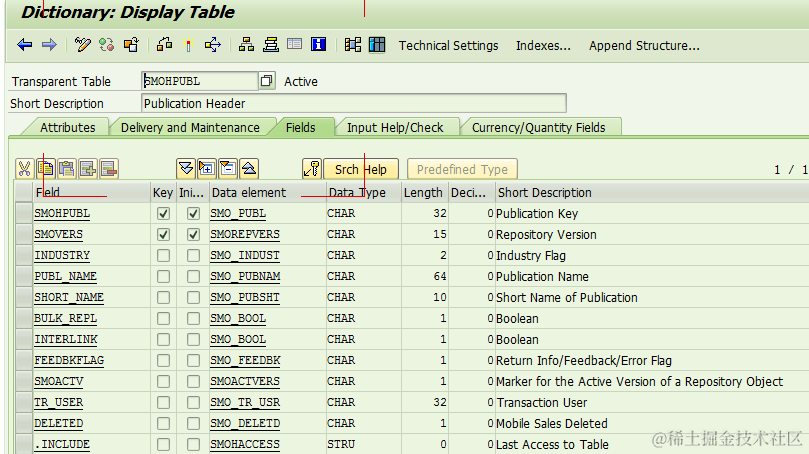Click the SHORT_NAME field name
Image resolution: width=809 pixels, height=454 pixels.
pyautogui.click(x=69, y=298)
